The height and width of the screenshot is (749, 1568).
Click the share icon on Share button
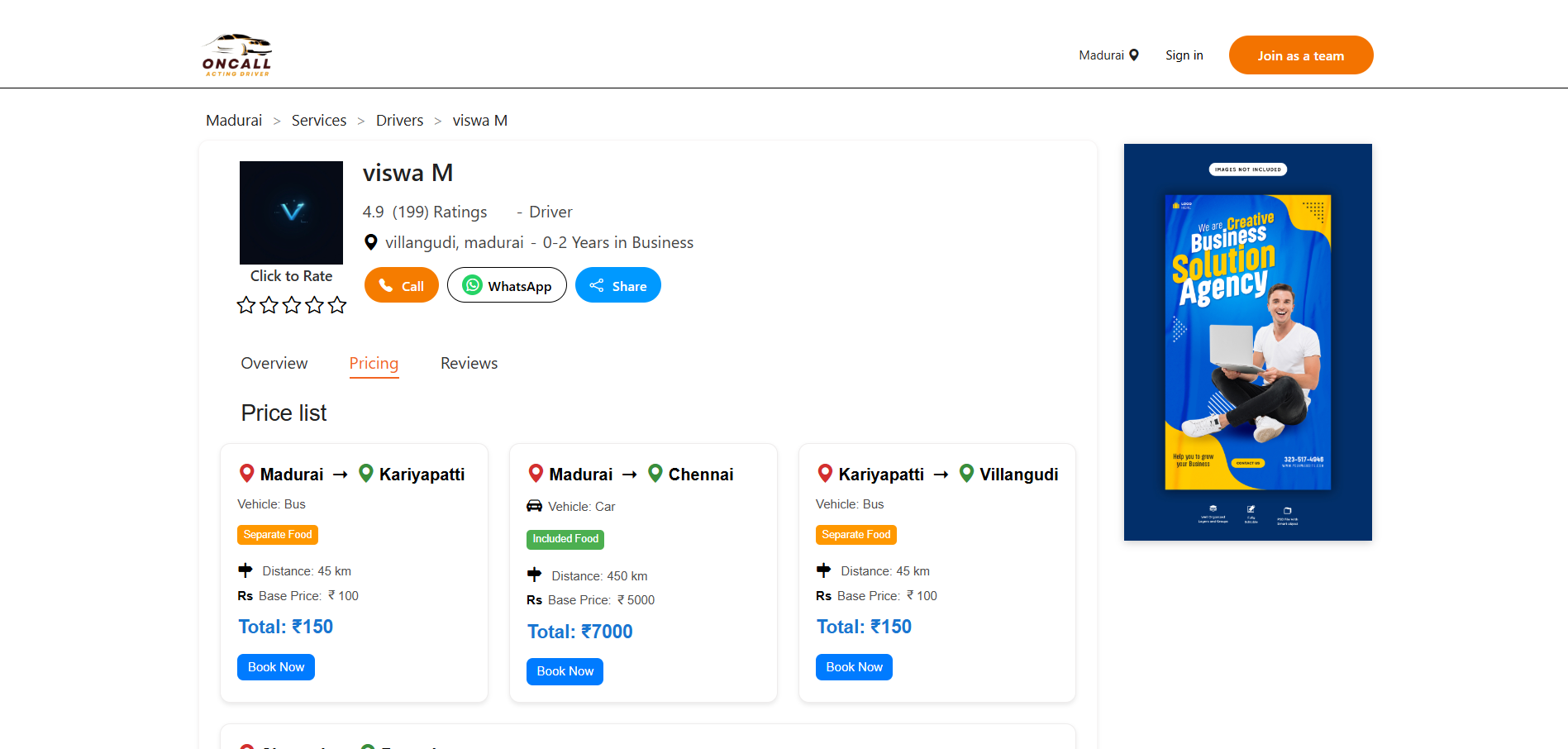(x=596, y=285)
